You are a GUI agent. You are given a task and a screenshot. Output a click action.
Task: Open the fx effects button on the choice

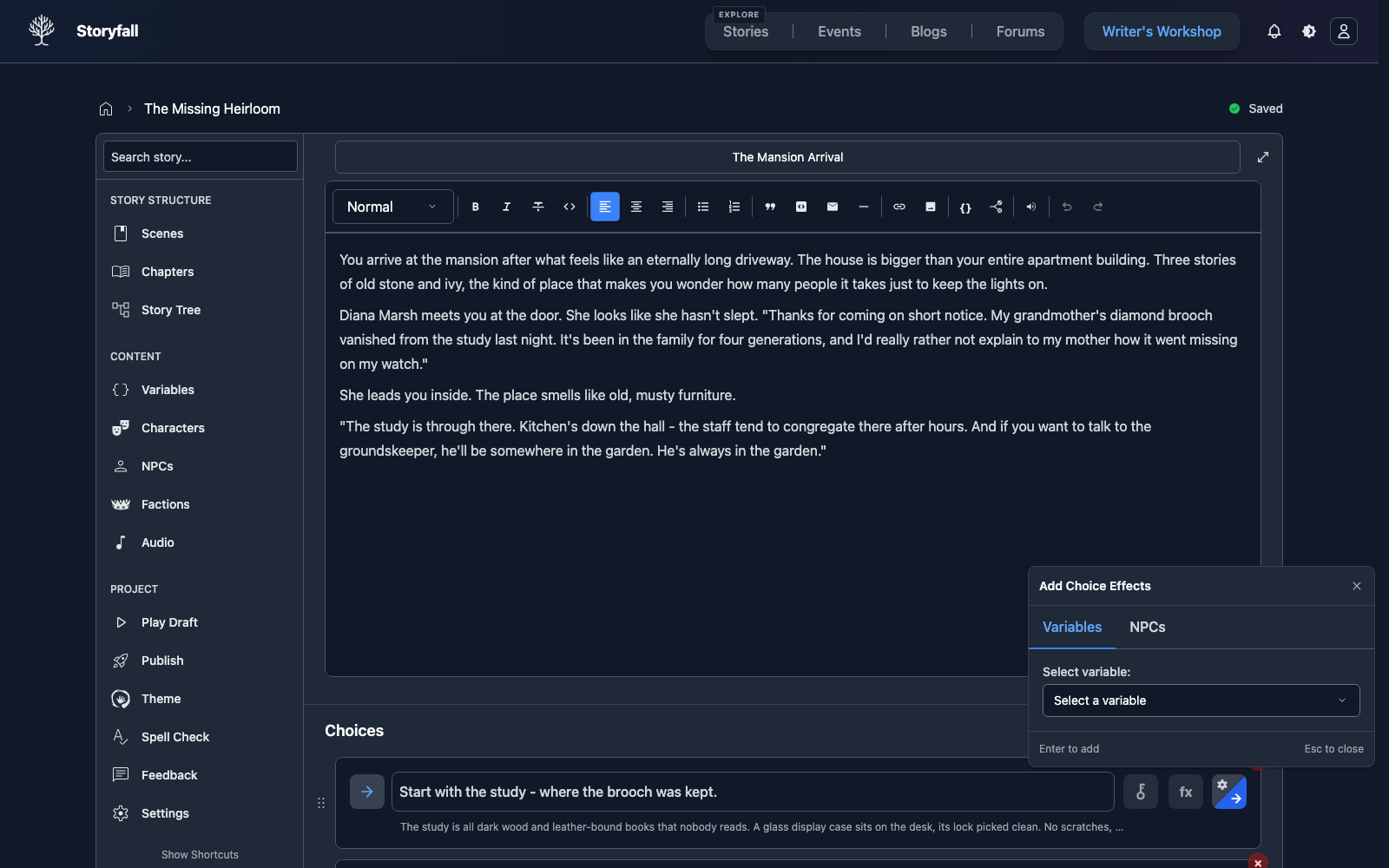[x=1186, y=792]
